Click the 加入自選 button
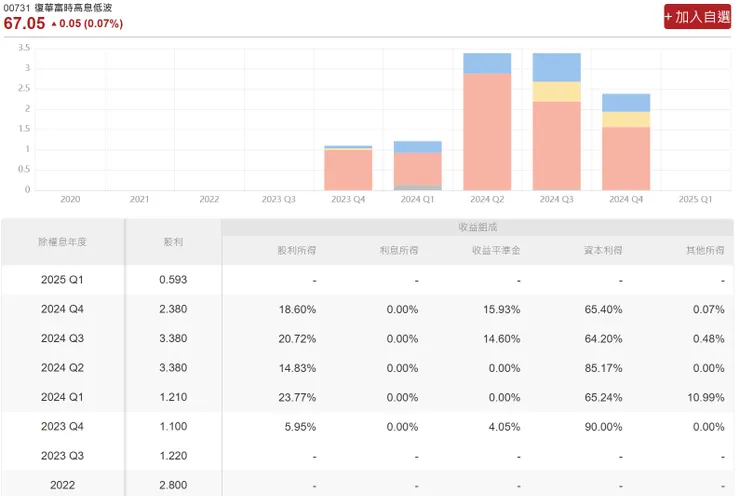 697,17
